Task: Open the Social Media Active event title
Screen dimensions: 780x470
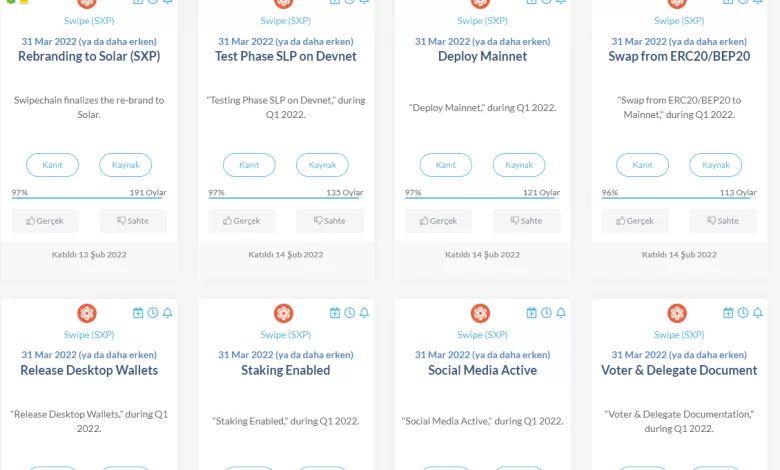Action: point(482,371)
